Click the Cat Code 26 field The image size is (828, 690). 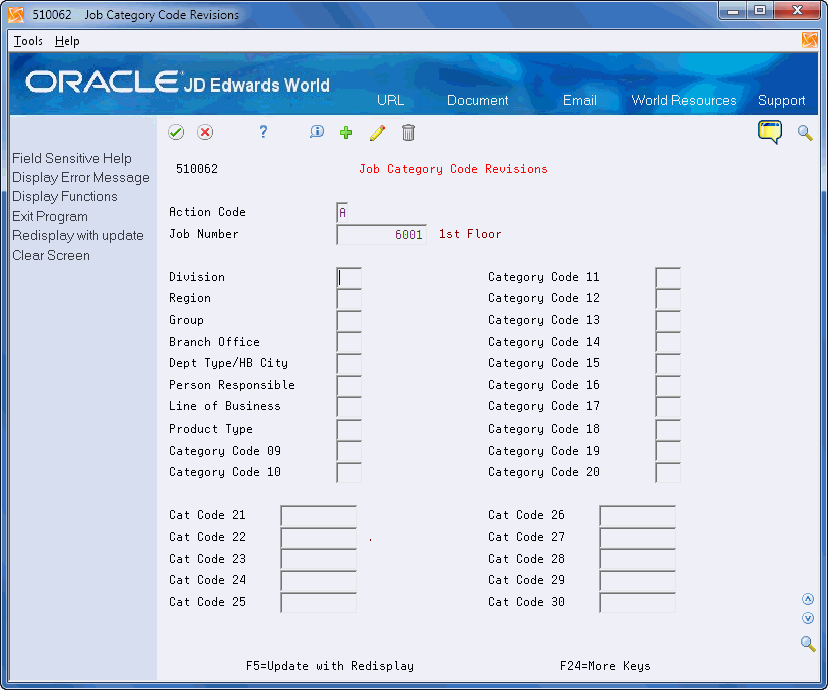(637, 516)
